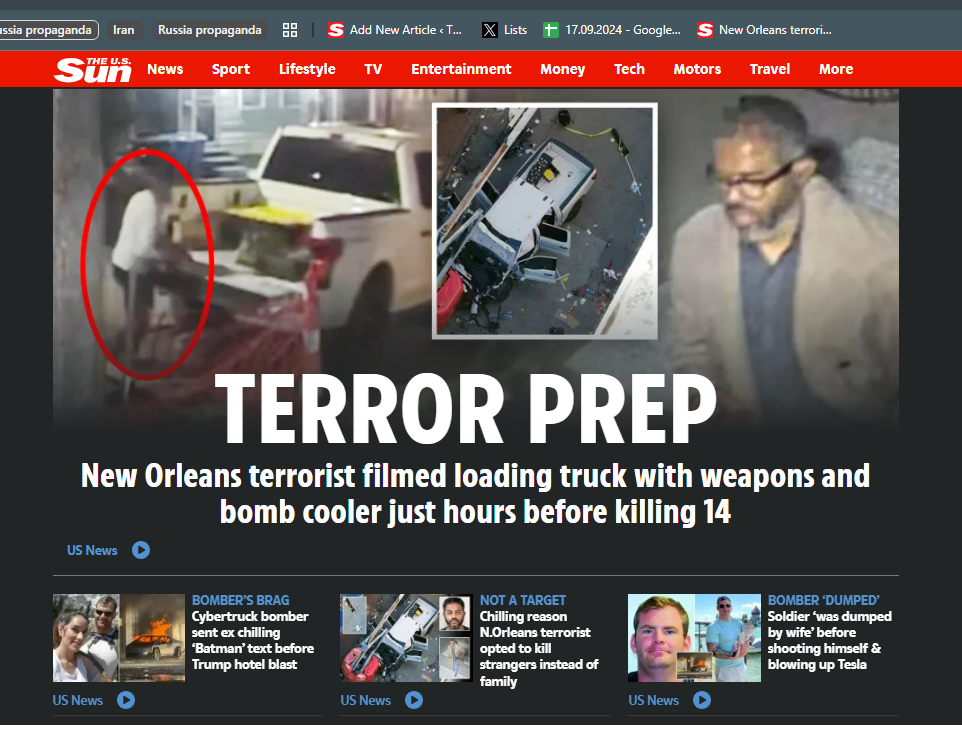Open the Lists bookmark
The image size is (962, 730).
[x=504, y=30]
